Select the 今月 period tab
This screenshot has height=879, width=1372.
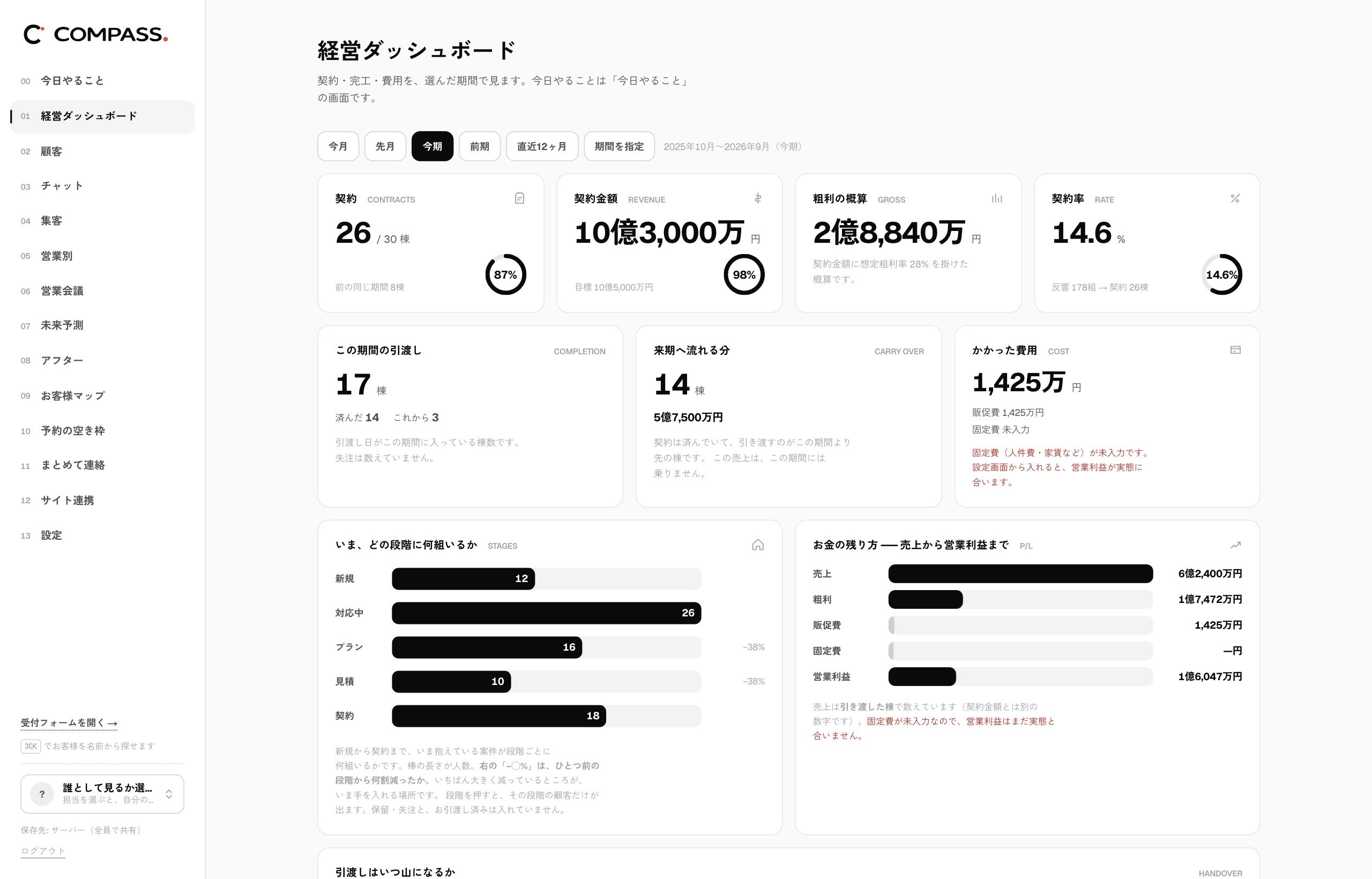[x=338, y=146]
